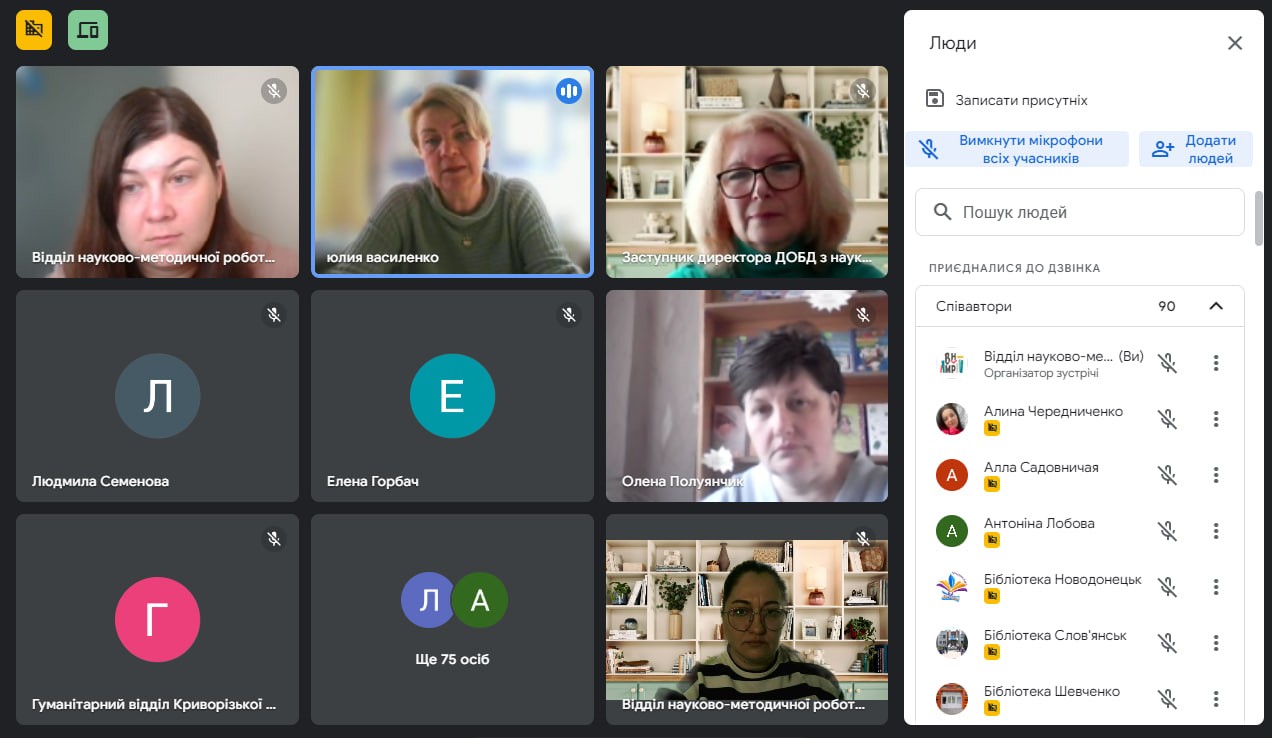
Task: Click Бібліотека Слов'янськ's avatar
Action: pyautogui.click(x=952, y=643)
